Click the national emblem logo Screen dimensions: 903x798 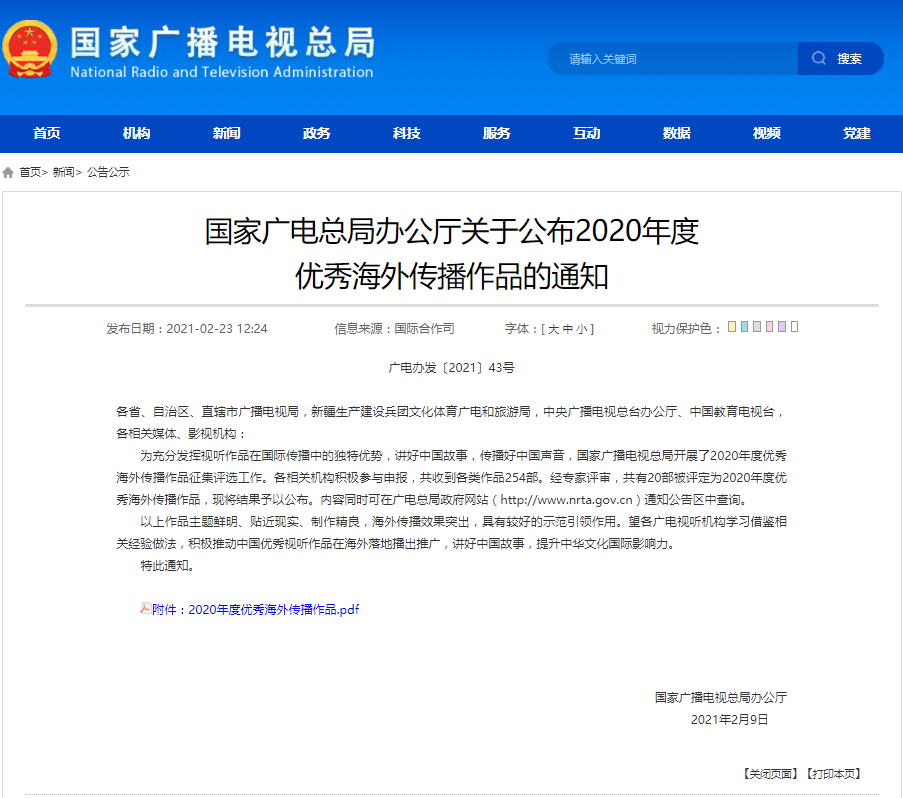click(x=30, y=50)
